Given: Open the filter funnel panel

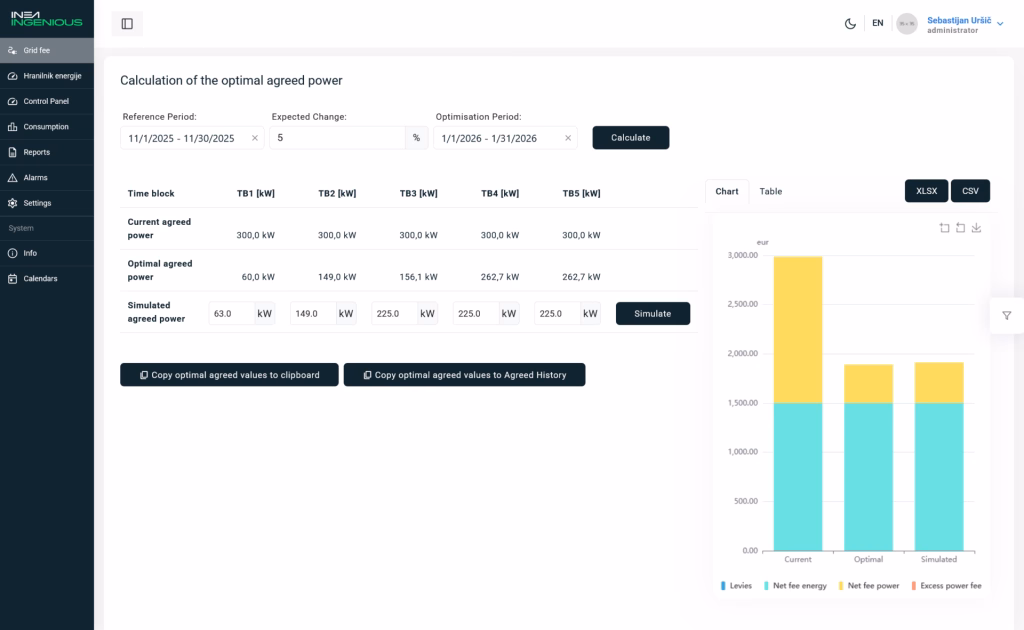Looking at the screenshot, I should [1006, 315].
